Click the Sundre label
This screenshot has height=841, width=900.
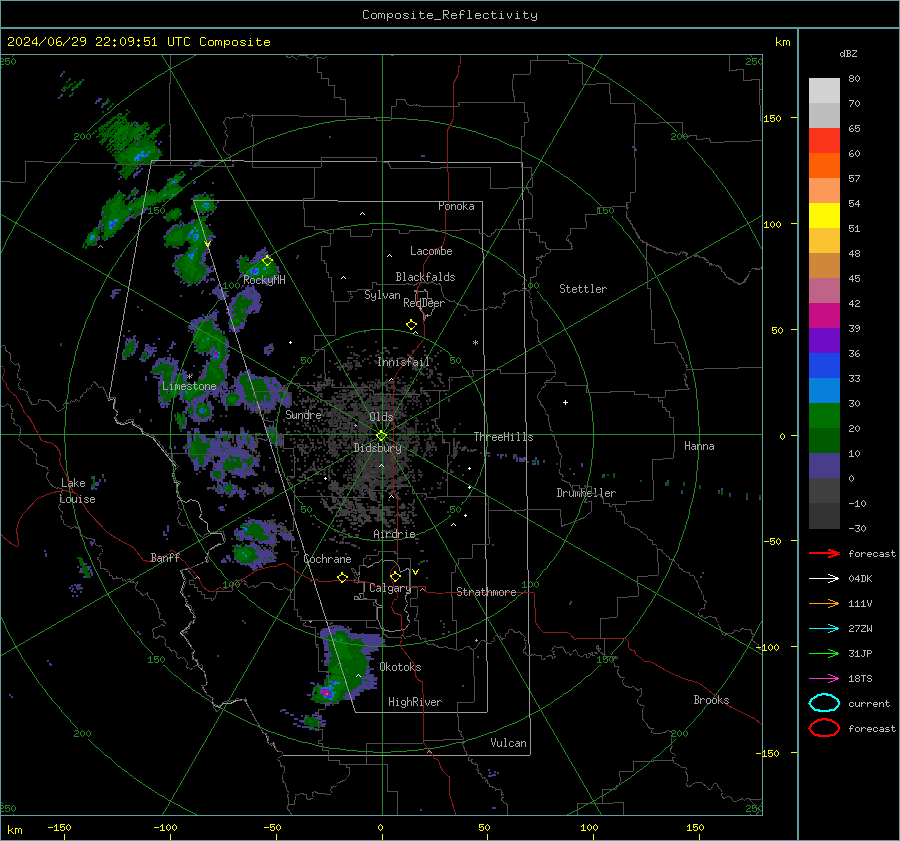click(304, 414)
